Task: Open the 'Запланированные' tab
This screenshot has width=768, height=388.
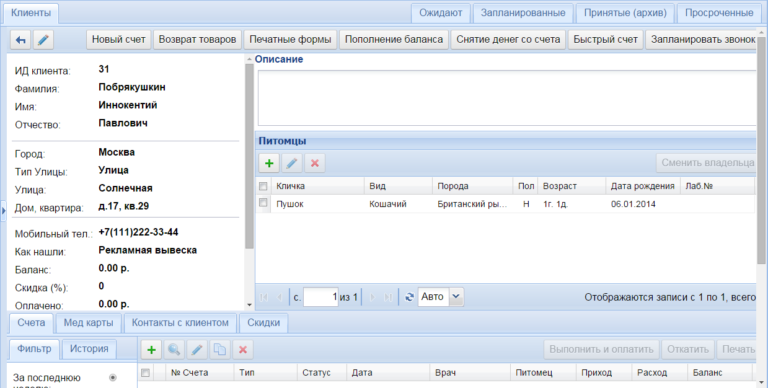Action: 523,13
